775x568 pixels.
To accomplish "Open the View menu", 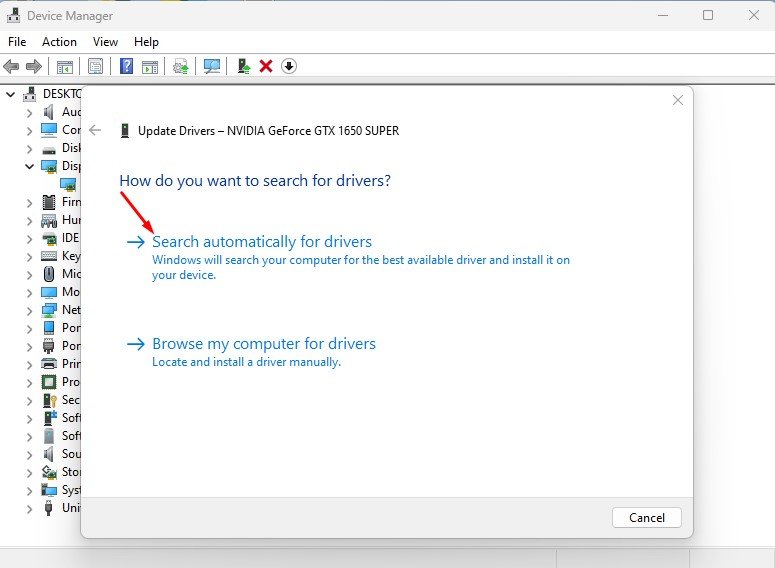I will pos(105,42).
